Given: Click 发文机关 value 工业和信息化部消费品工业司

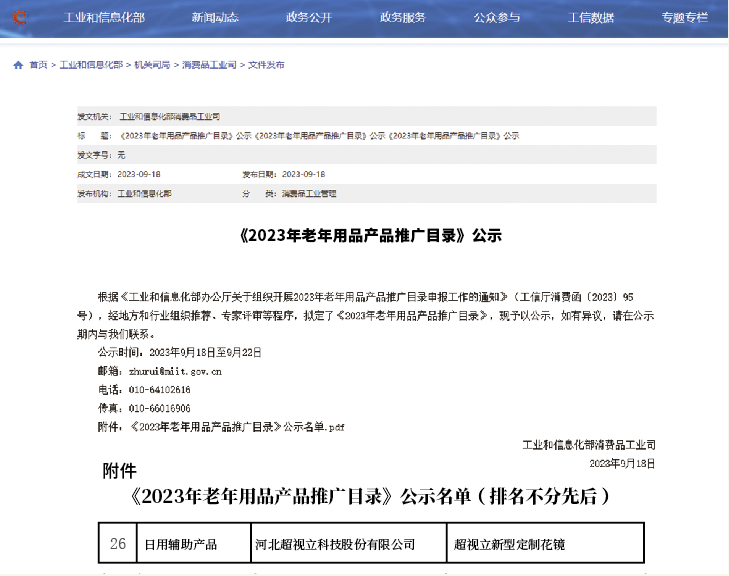Looking at the screenshot, I should point(170,116).
